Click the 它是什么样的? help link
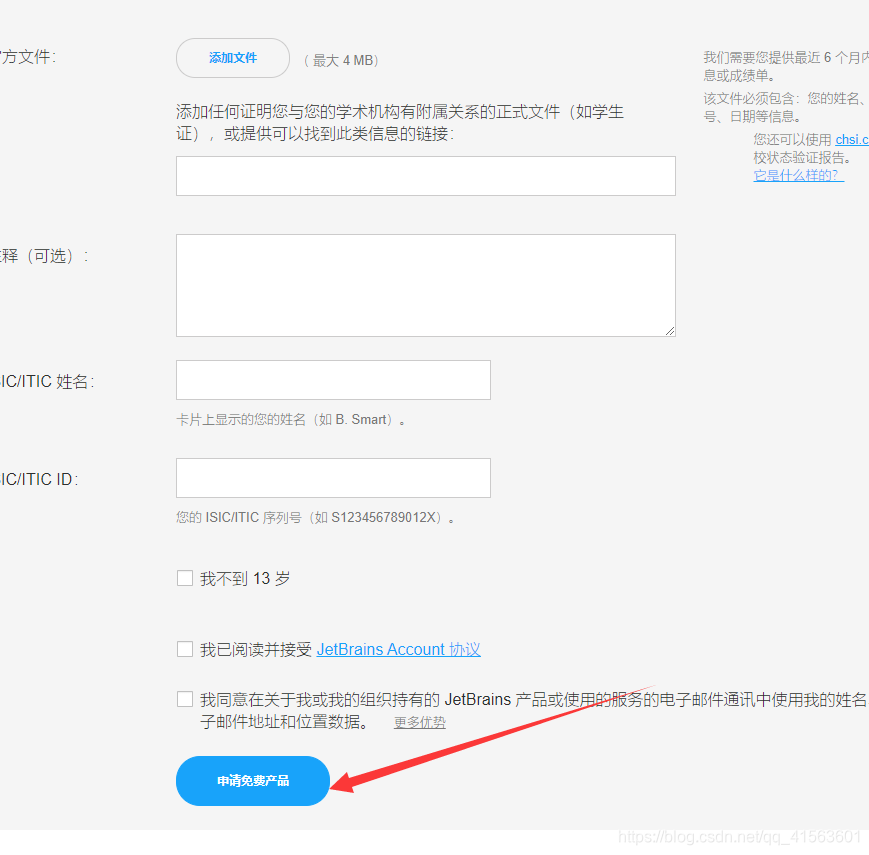The height and width of the screenshot is (855, 869). click(797, 174)
